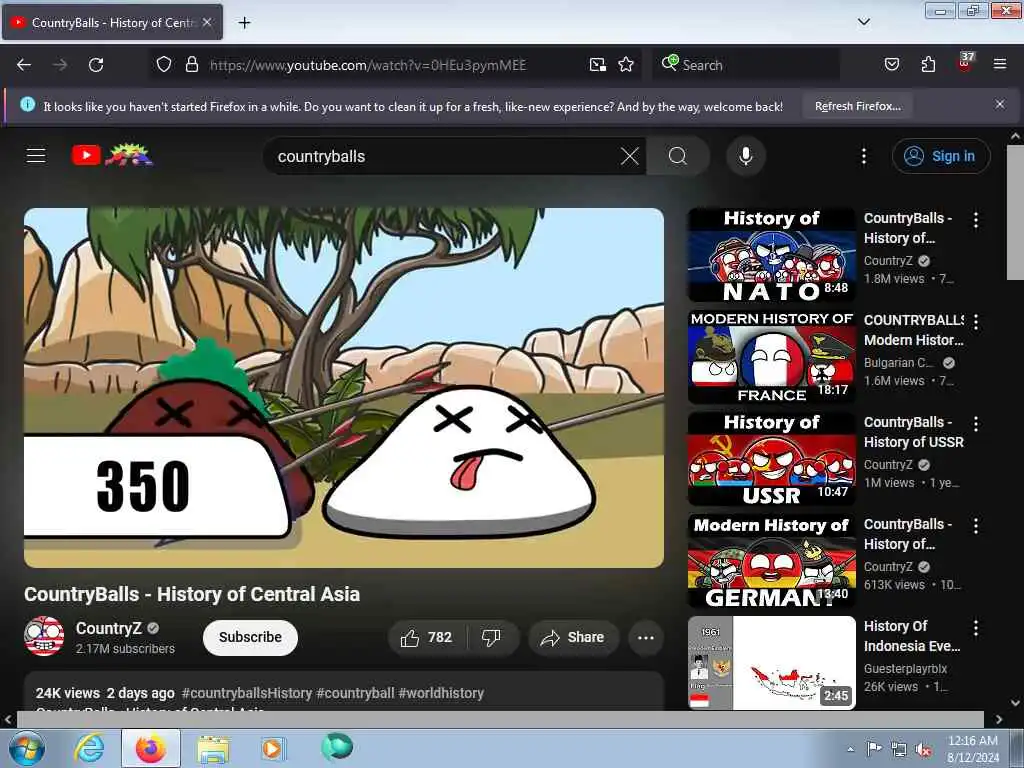1024x768 pixels.
Task: Open a new tab with the plus button
Action: tap(244, 23)
